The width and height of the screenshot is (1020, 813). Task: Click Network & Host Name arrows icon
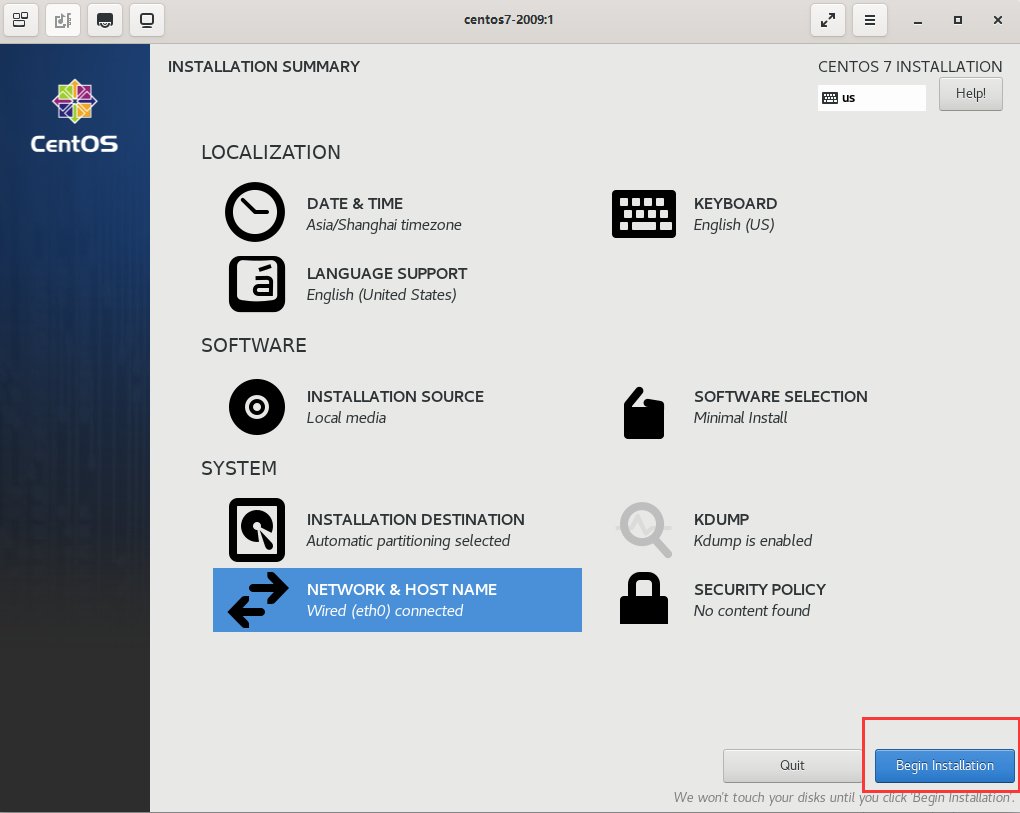tap(258, 600)
